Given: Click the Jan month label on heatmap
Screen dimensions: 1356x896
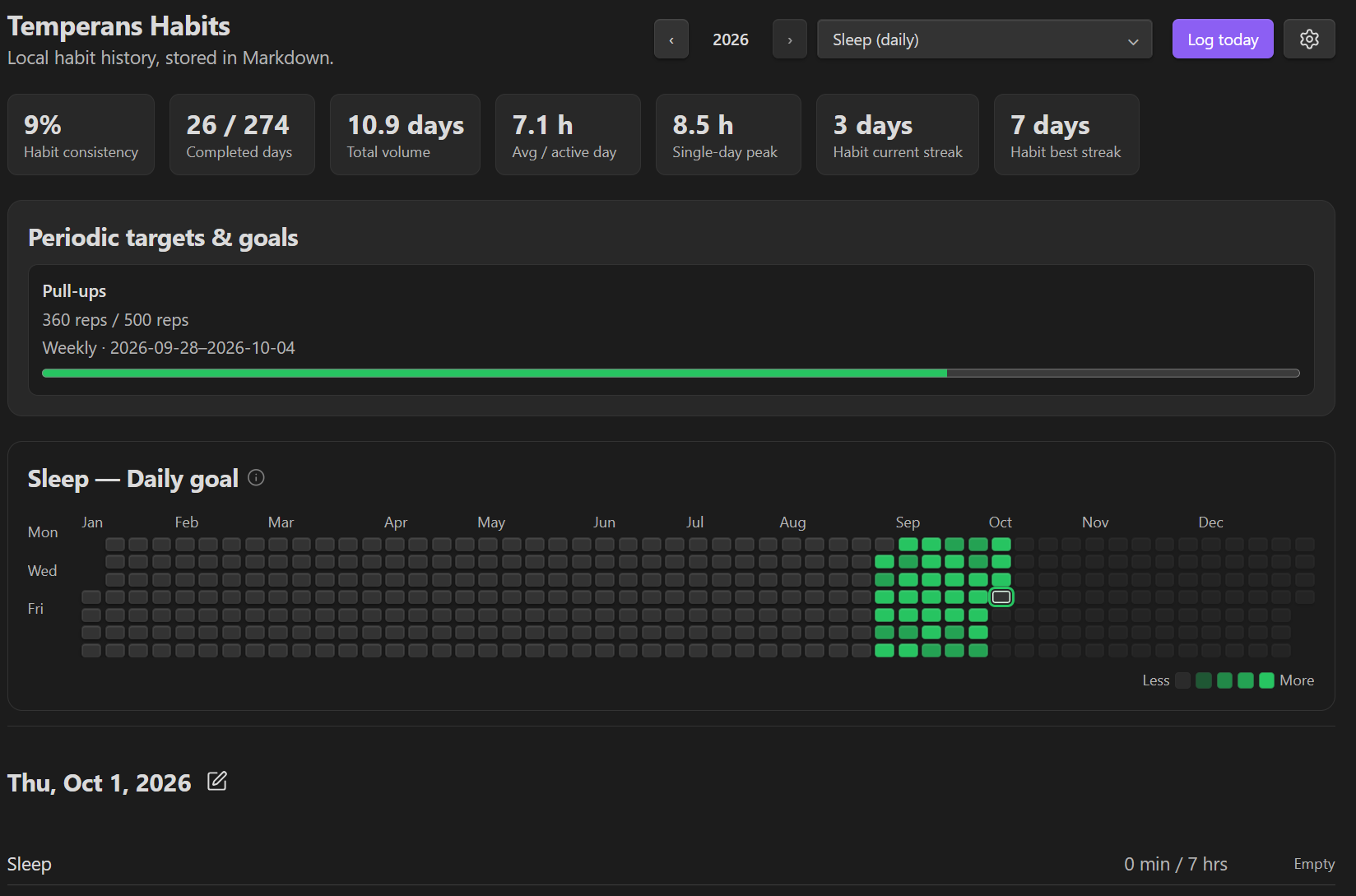Looking at the screenshot, I should pyautogui.click(x=92, y=522).
